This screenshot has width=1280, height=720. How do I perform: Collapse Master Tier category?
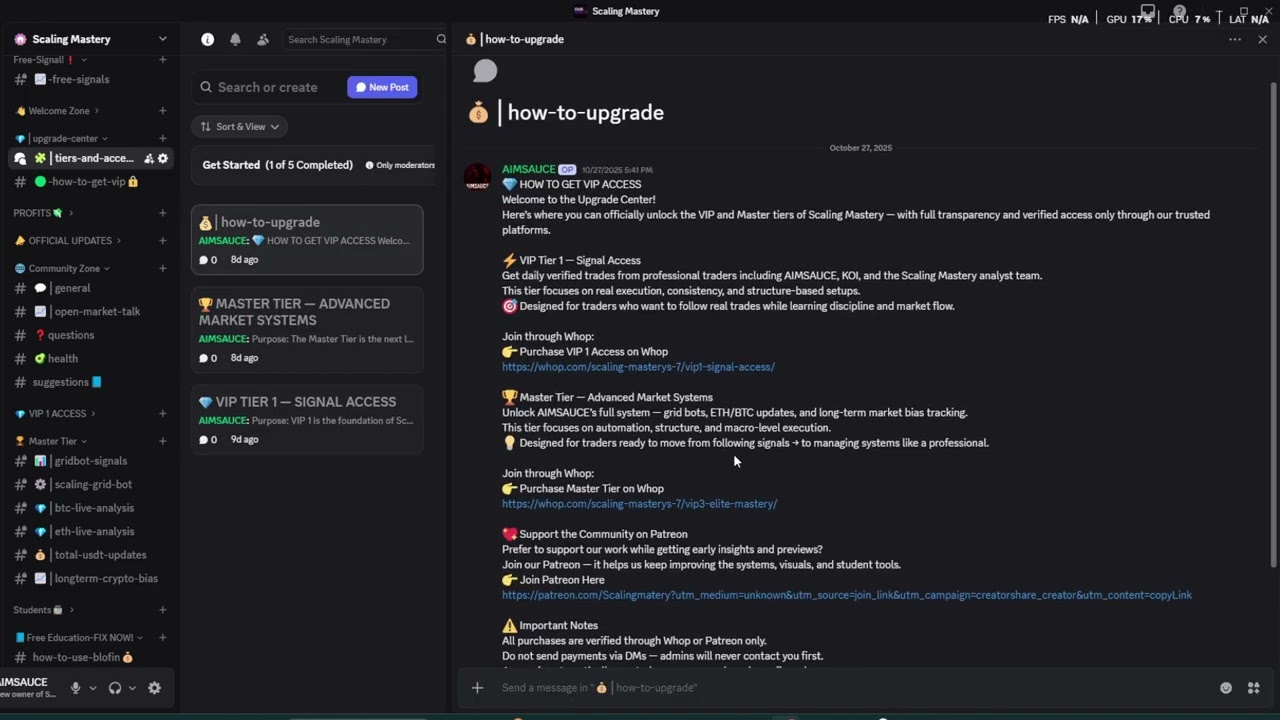(x=51, y=441)
